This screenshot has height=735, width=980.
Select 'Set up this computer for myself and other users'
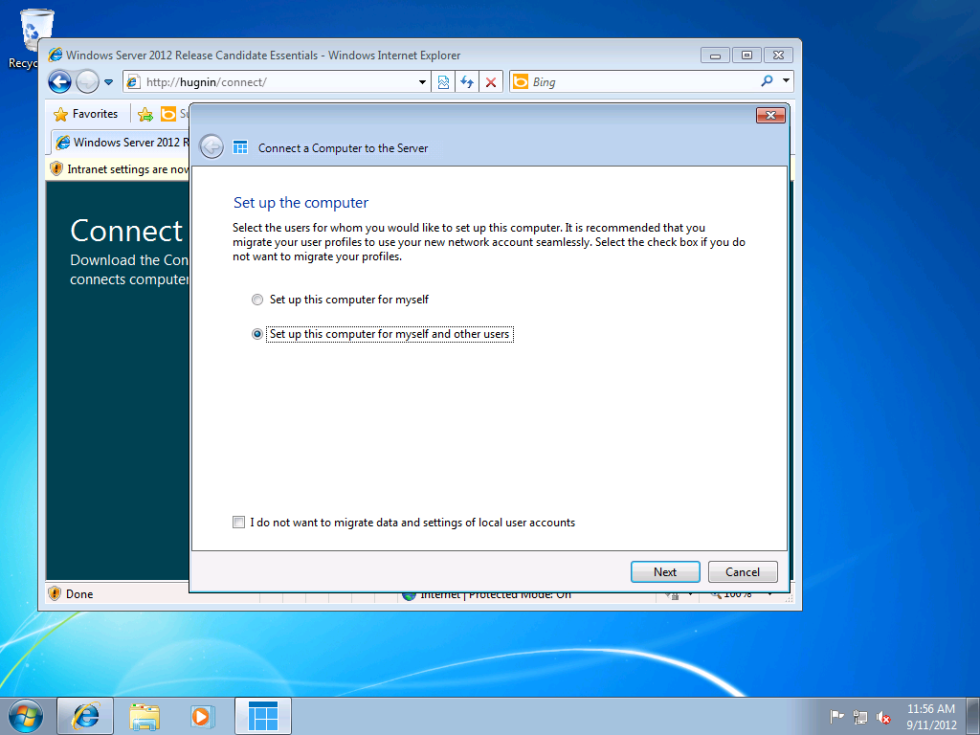pyautogui.click(x=257, y=334)
